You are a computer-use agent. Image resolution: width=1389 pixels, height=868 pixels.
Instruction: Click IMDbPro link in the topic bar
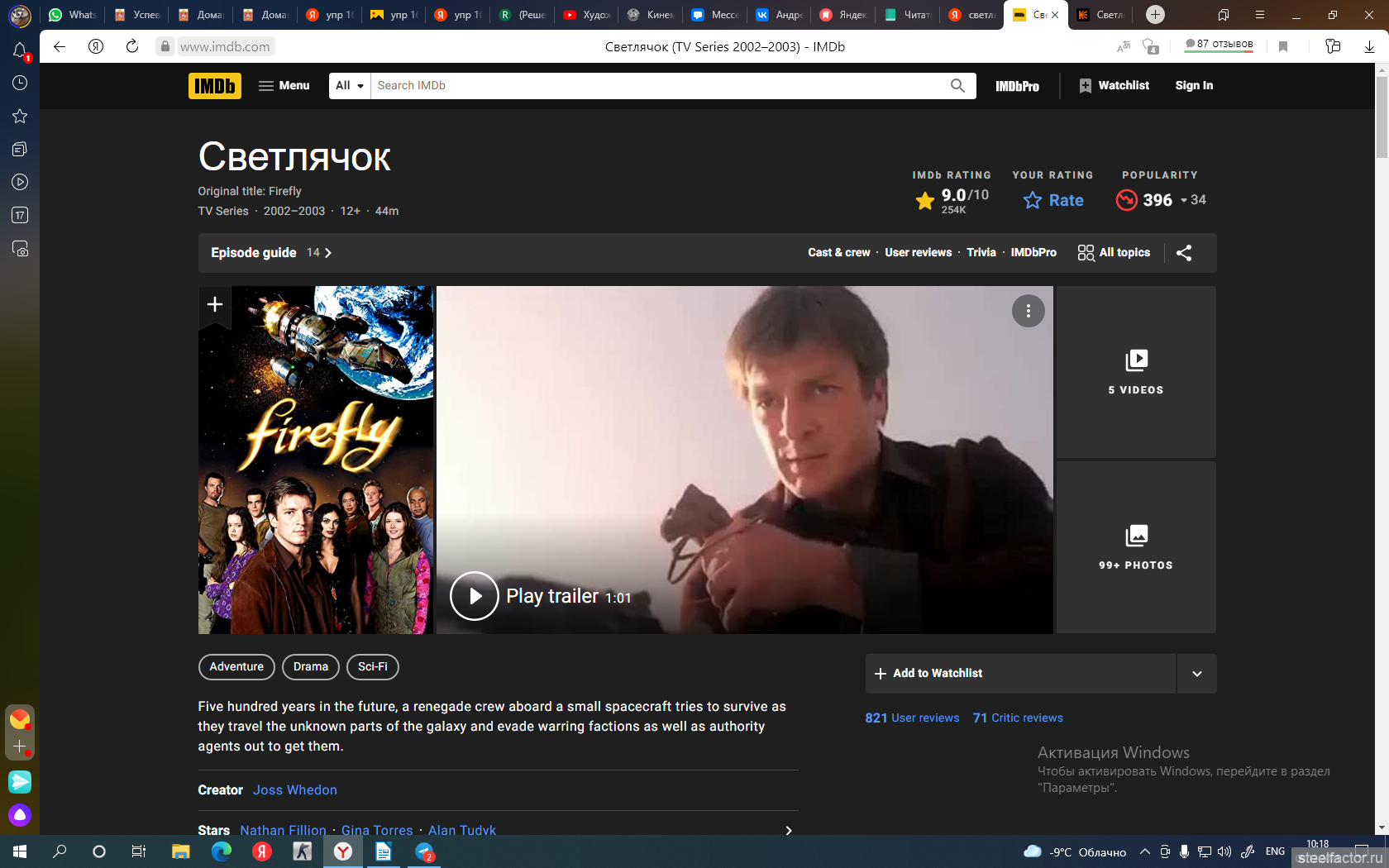(x=1033, y=253)
